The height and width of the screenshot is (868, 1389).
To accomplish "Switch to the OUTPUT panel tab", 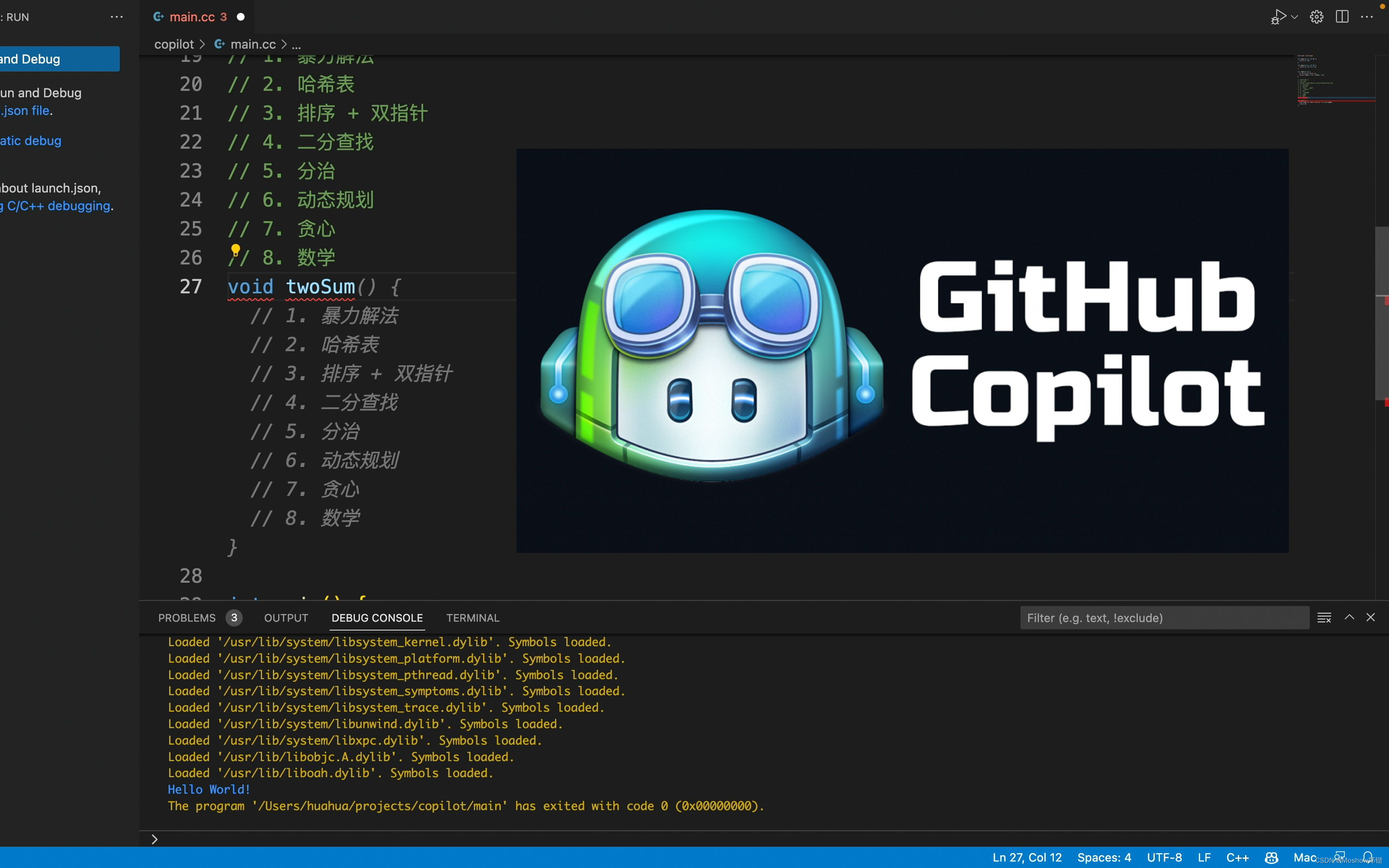I will 286,618.
